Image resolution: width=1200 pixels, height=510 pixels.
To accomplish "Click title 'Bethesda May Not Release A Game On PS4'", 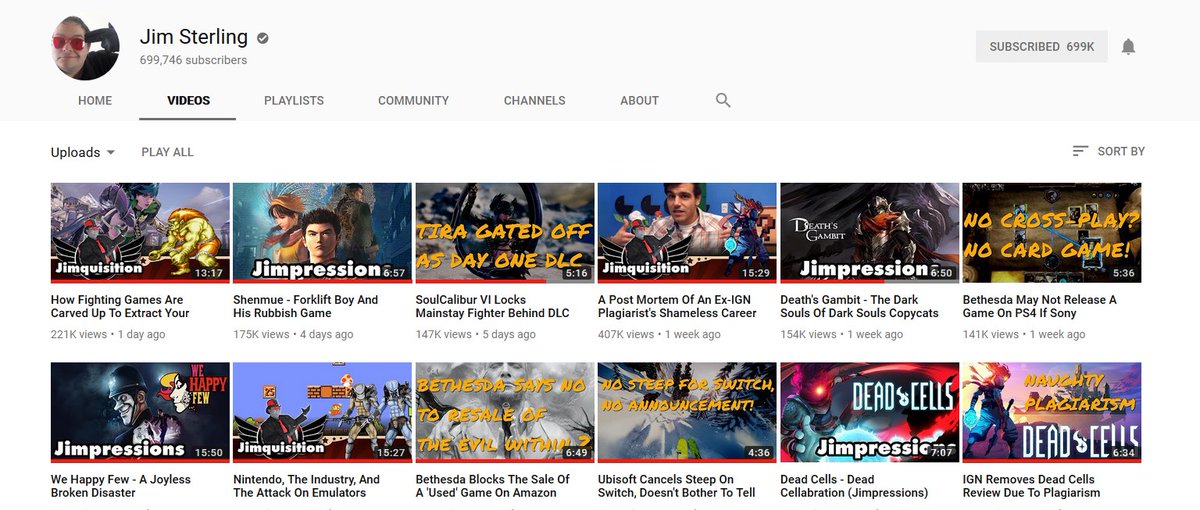I will tap(1040, 306).
